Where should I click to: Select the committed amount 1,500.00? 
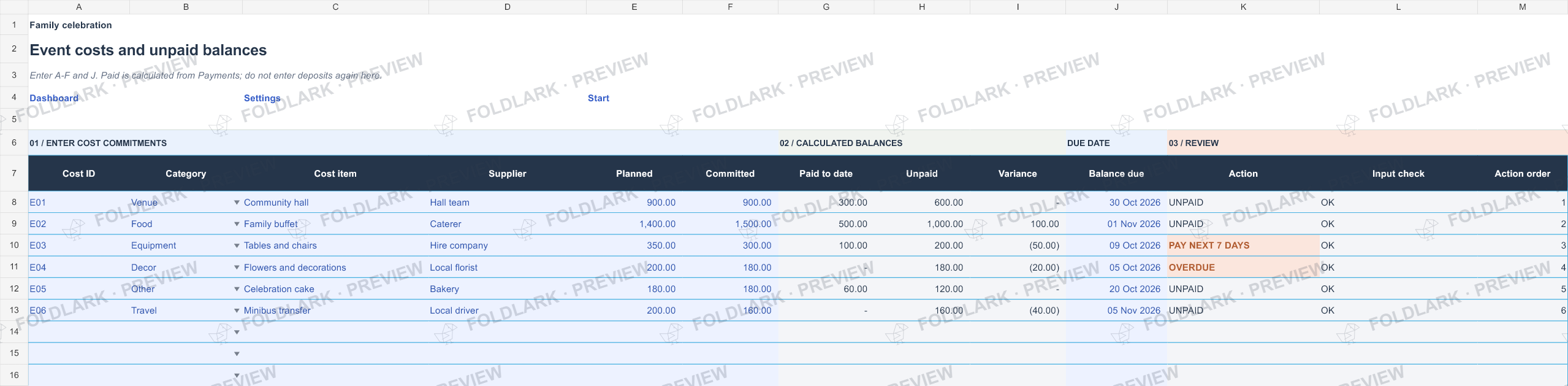pyautogui.click(x=730, y=224)
